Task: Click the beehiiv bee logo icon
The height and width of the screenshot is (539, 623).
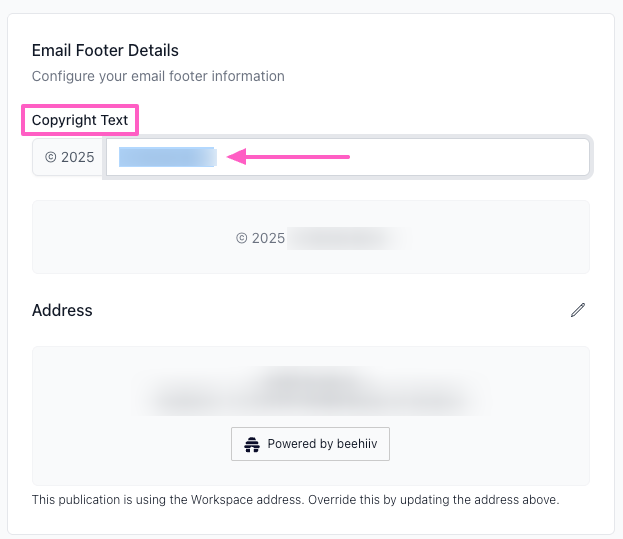Action: click(x=252, y=444)
